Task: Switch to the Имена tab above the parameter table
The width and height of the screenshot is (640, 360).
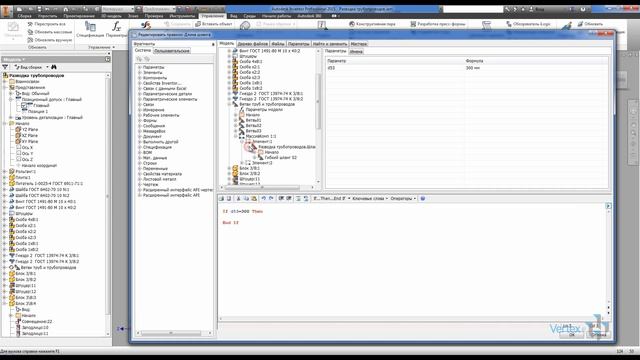Action: click(356, 51)
